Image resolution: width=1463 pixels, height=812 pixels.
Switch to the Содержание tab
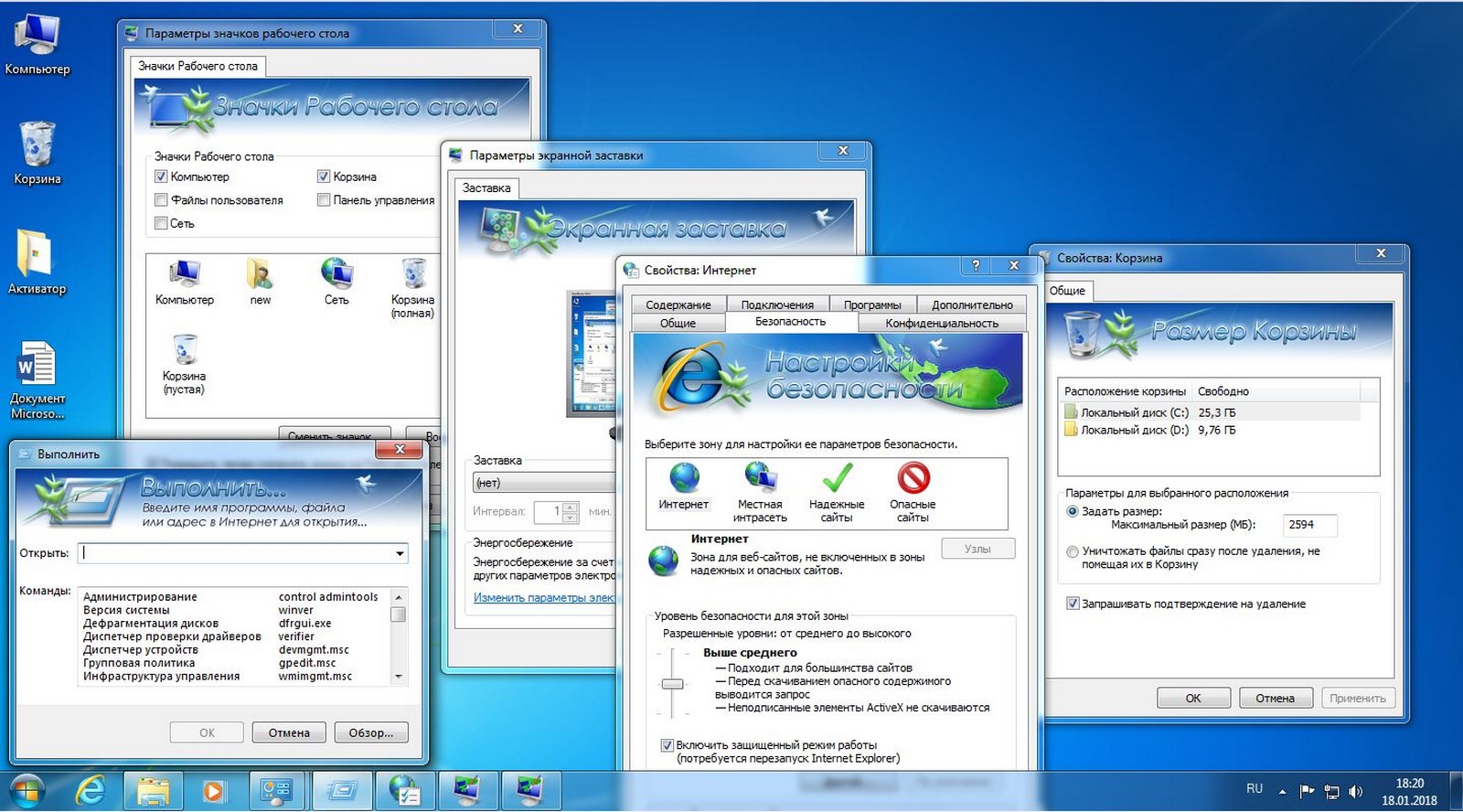tap(678, 304)
